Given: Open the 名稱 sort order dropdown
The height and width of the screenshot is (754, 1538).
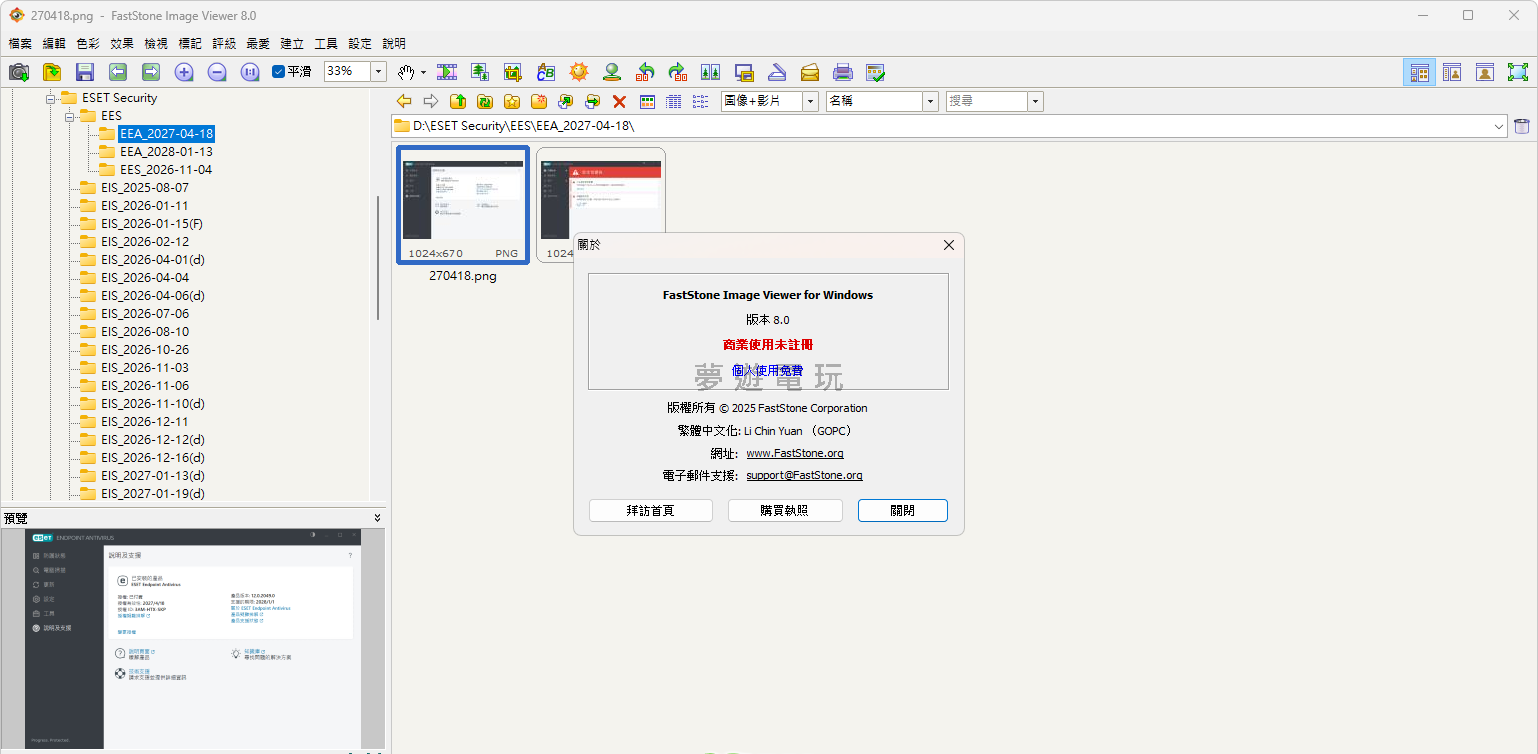Looking at the screenshot, I should tap(930, 101).
